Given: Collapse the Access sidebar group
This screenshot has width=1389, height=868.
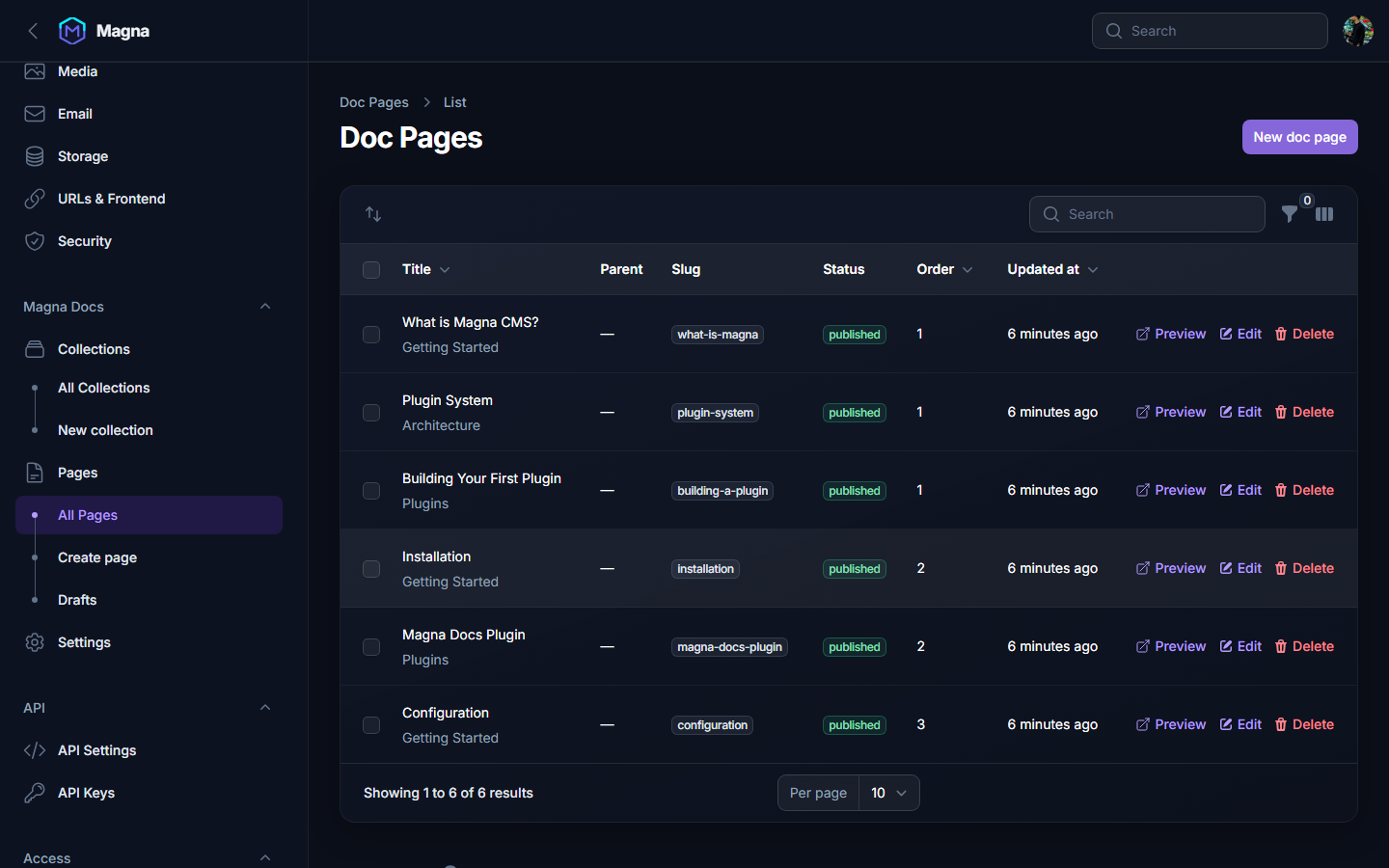Looking at the screenshot, I should [265, 857].
